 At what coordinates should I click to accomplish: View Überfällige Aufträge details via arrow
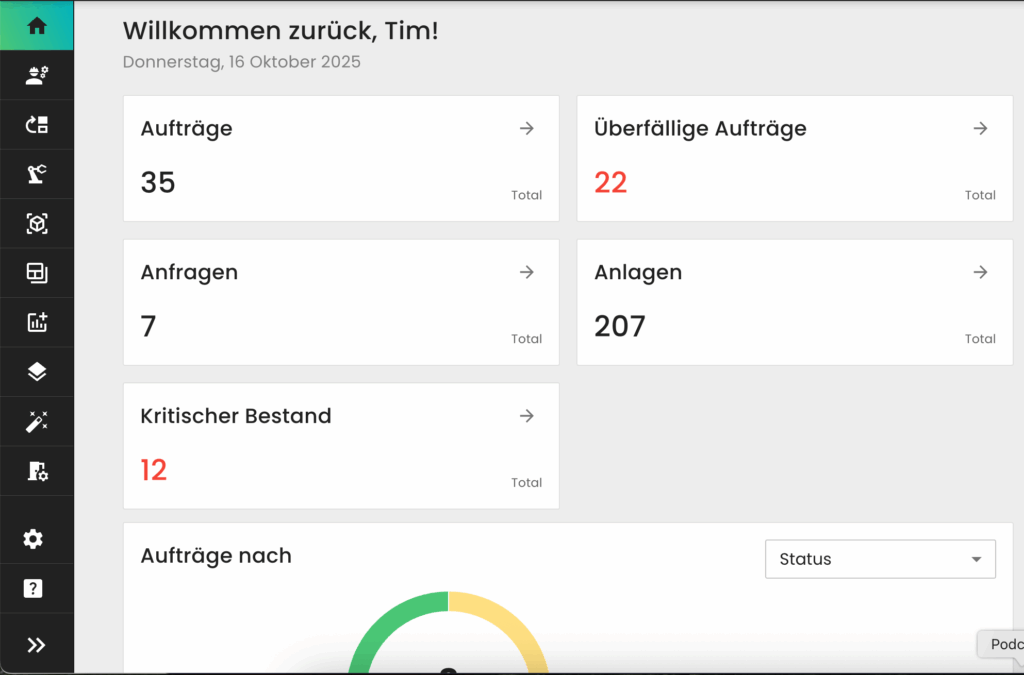[980, 128]
